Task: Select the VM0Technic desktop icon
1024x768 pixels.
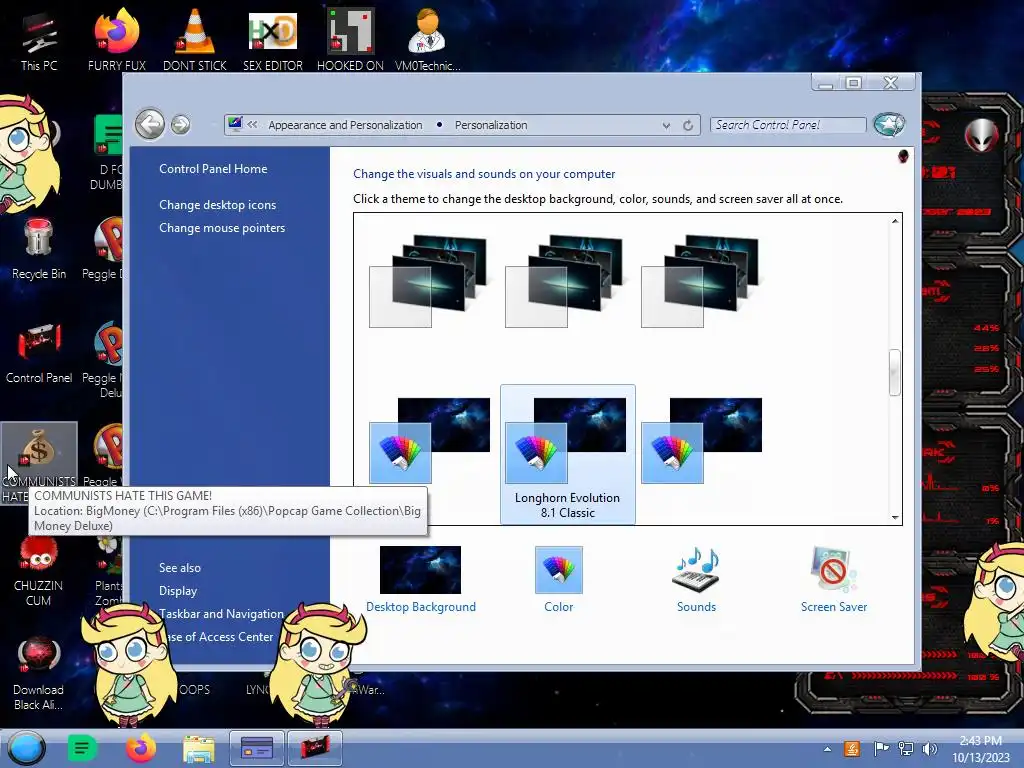Action: 428,40
